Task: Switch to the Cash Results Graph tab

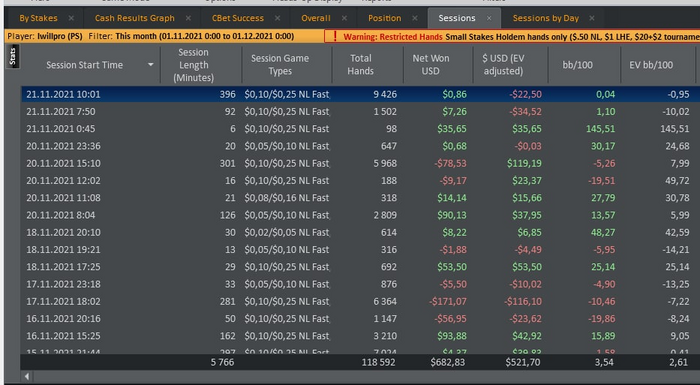Action: pyautogui.click(x=134, y=18)
